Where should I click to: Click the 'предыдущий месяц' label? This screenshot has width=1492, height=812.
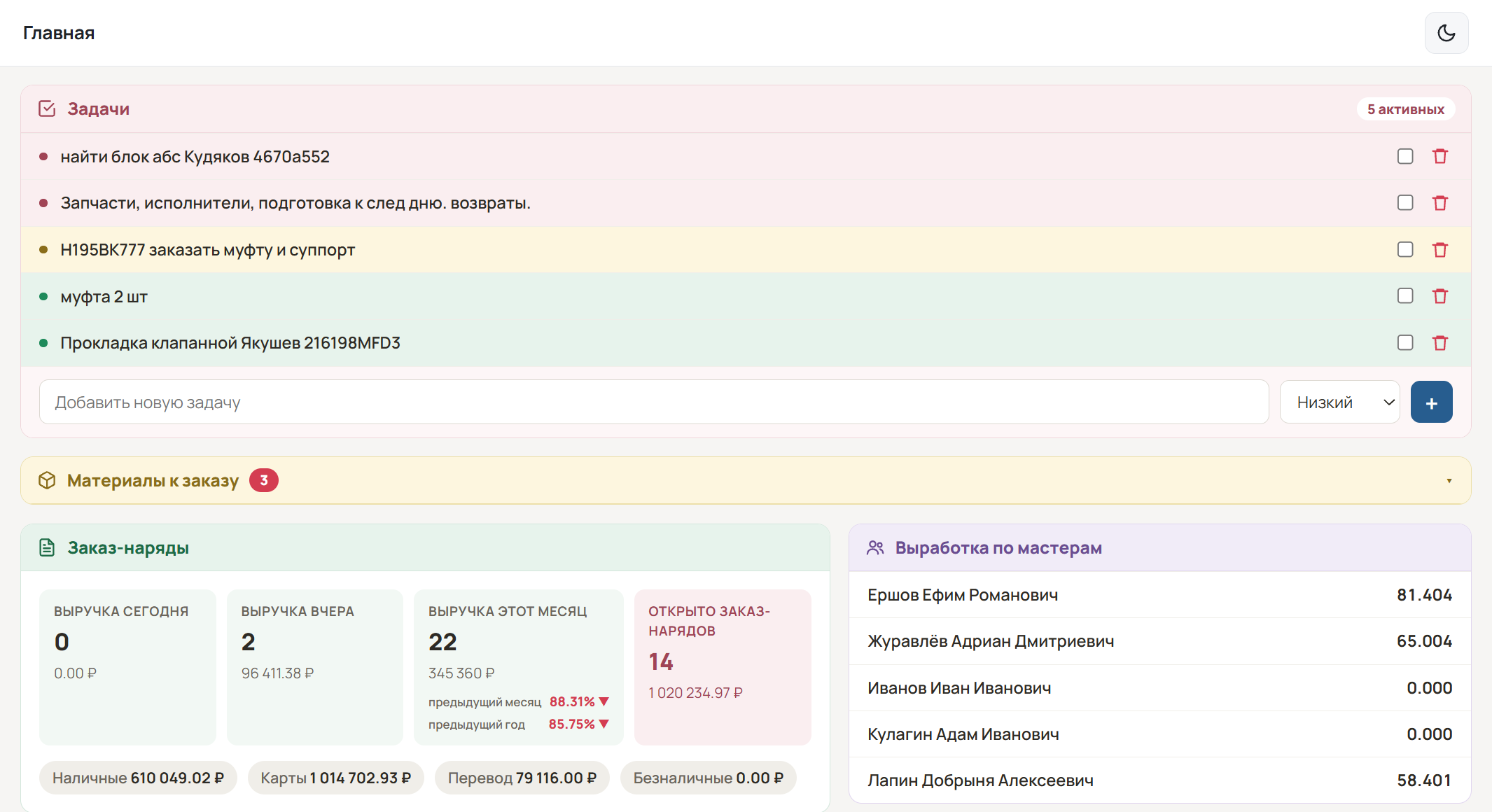click(484, 702)
